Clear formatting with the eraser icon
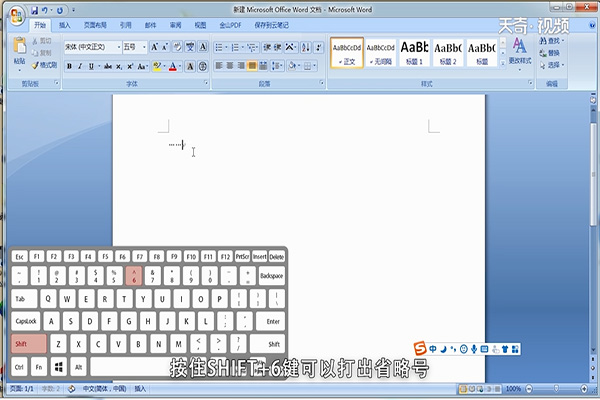Viewport: 600px width, 400px height. click(178, 47)
